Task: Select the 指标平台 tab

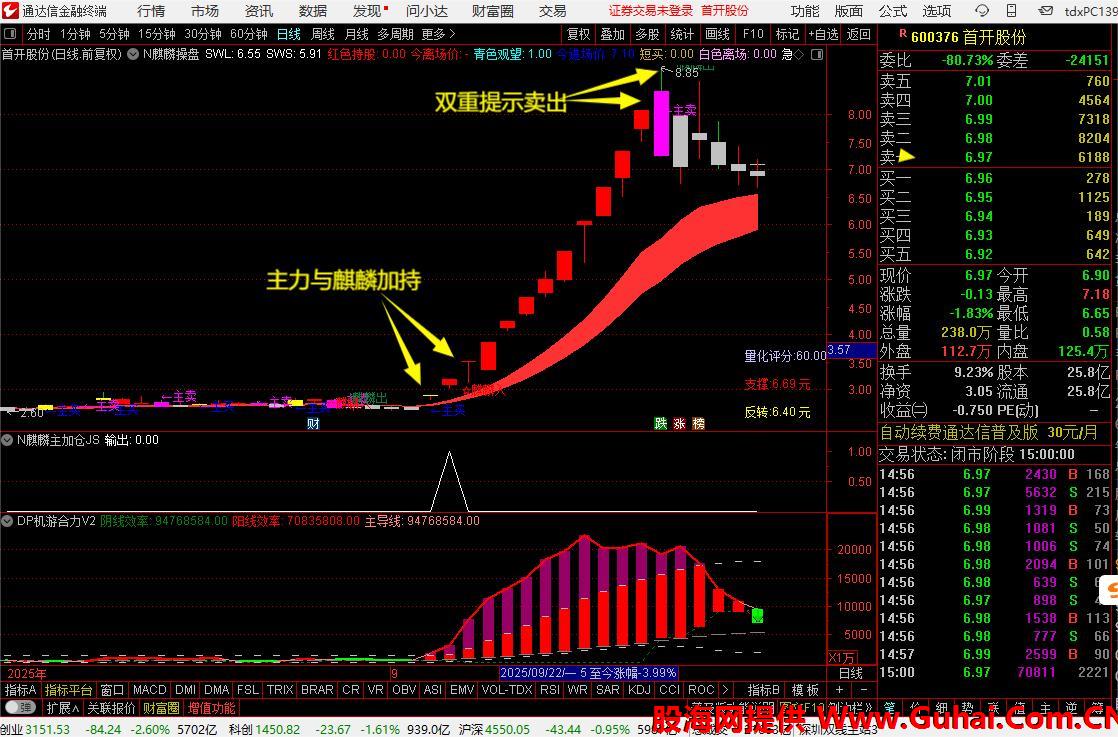Action: point(68,689)
